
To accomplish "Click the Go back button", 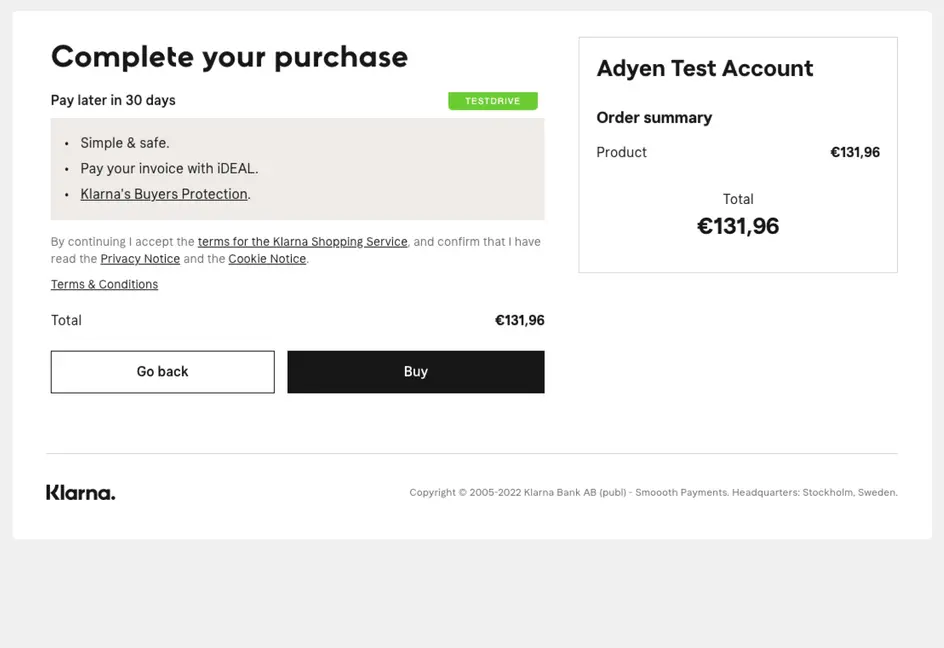I will 162,371.
